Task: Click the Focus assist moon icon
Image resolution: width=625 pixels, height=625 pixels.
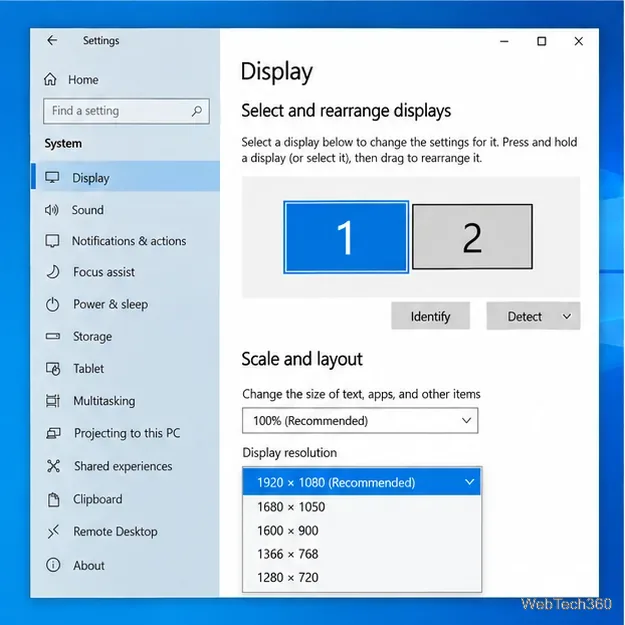Action: (x=53, y=272)
